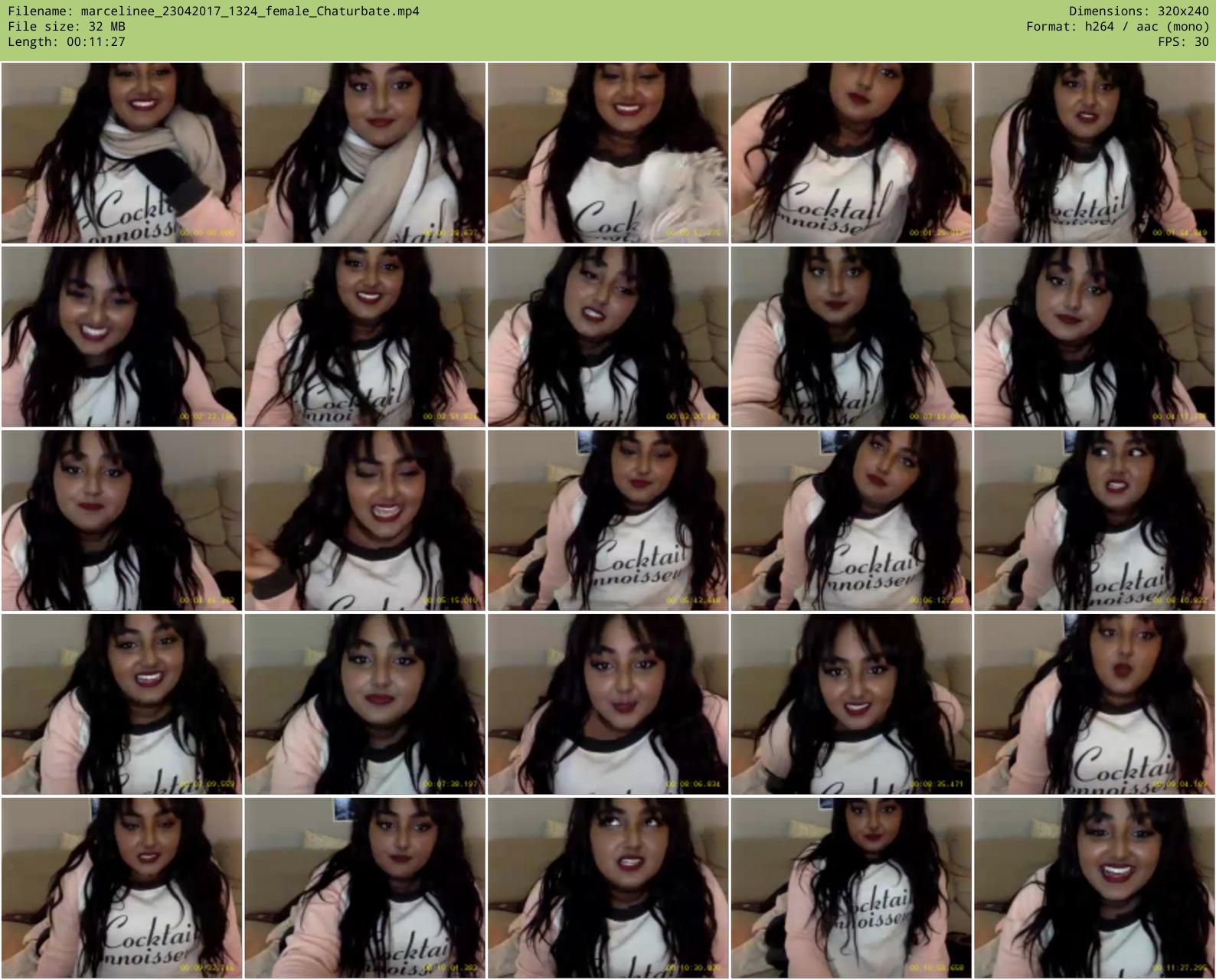This screenshot has width=1216, height=980.
Task: Select the thumbnail stamped 00:04:46
Action: (122, 521)
